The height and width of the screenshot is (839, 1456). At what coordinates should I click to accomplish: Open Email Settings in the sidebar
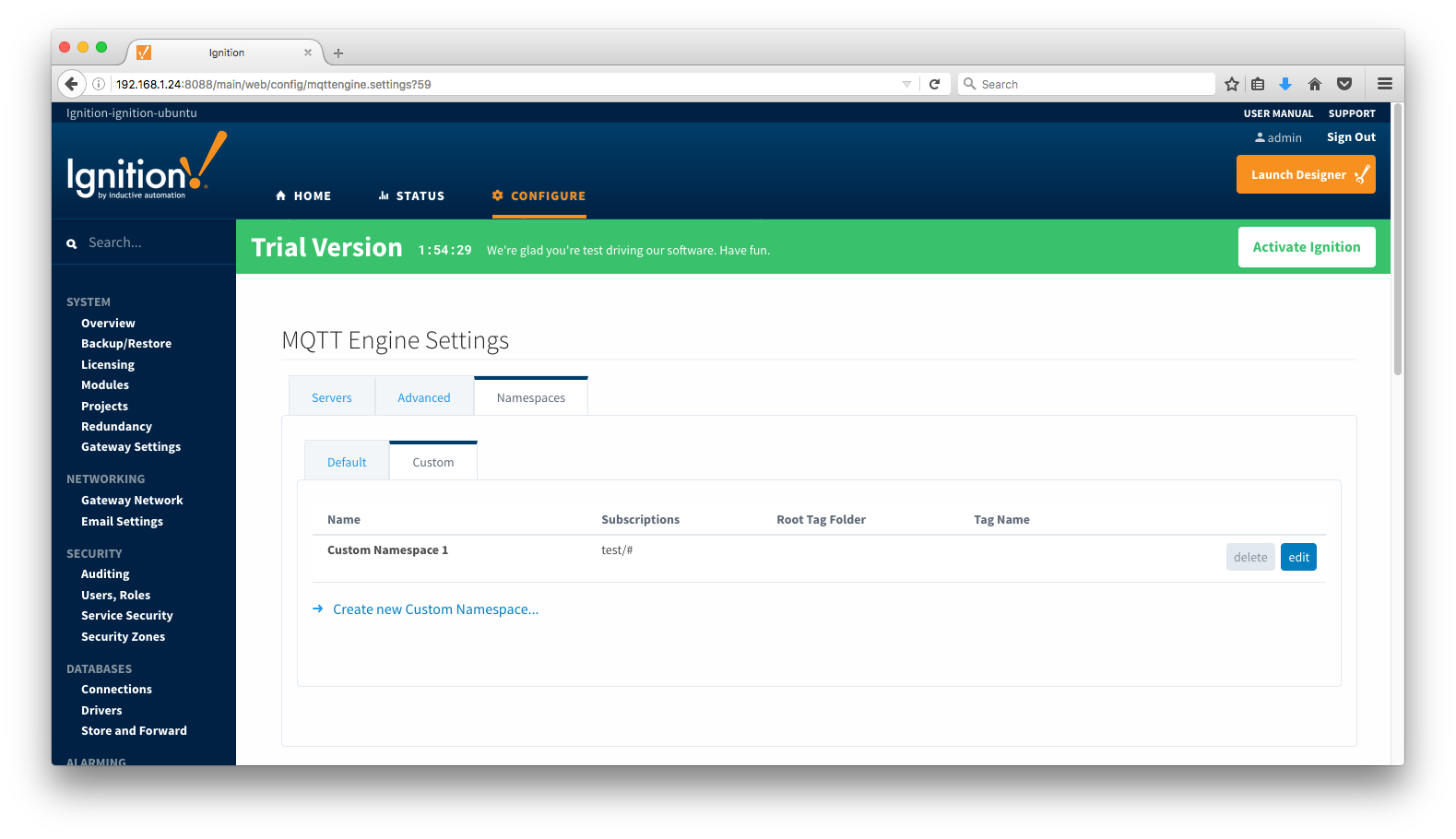(x=122, y=522)
